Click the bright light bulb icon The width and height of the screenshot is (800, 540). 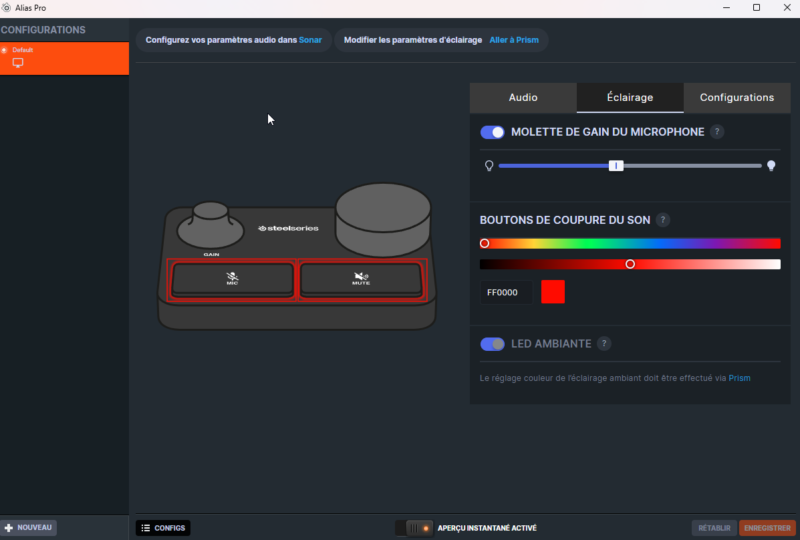click(771, 166)
